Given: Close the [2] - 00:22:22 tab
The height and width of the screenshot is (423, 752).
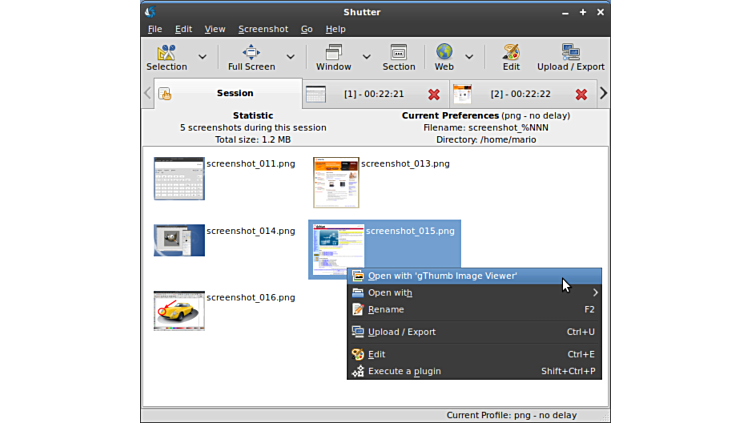Looking at the screenshot, I should click(581, 94).
